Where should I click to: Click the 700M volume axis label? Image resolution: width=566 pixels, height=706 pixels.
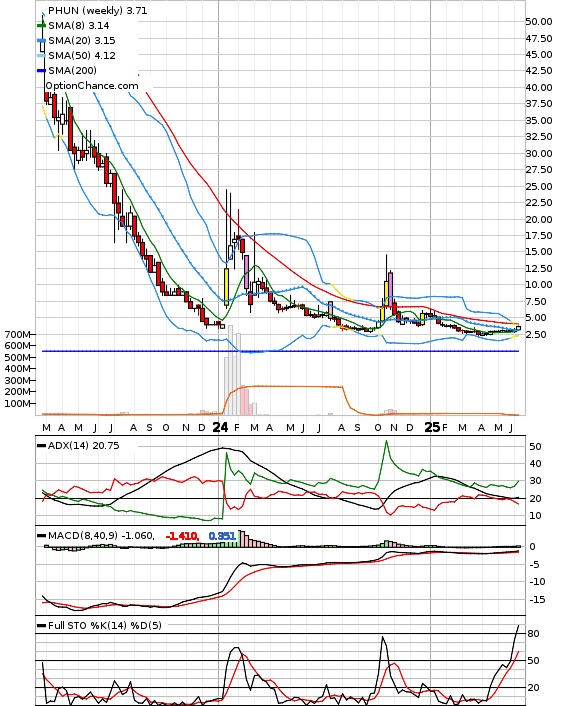coord(17,335)
